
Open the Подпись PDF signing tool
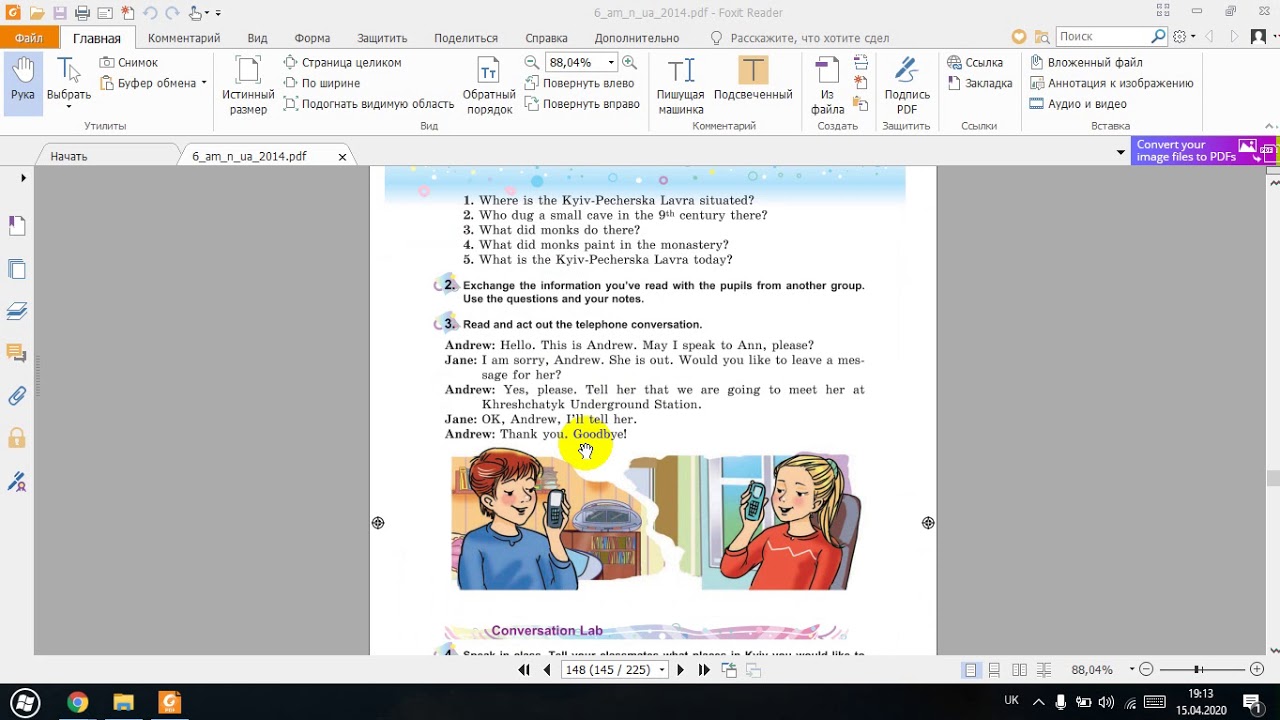[x=907, y=84]
